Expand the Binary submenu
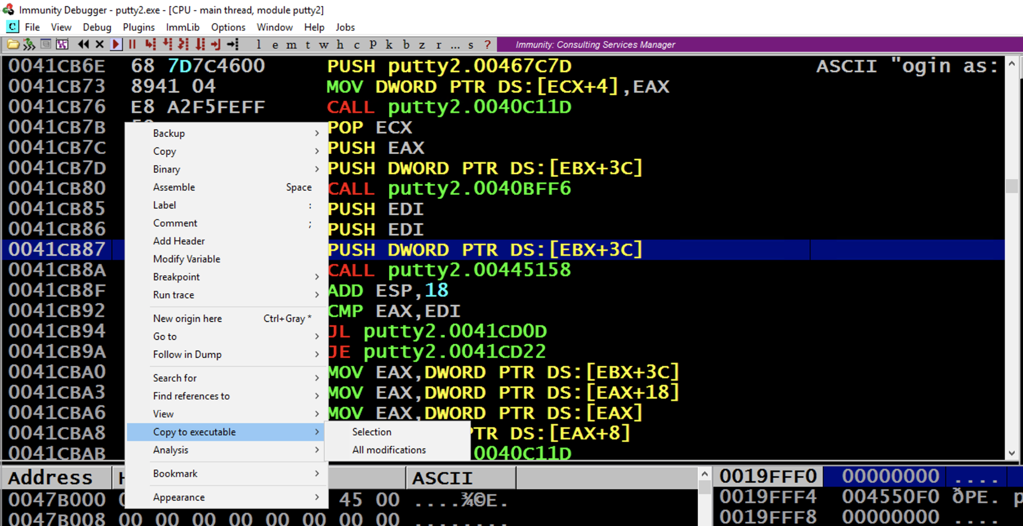This screenshot has height=526, width=1023. (226, 169)
